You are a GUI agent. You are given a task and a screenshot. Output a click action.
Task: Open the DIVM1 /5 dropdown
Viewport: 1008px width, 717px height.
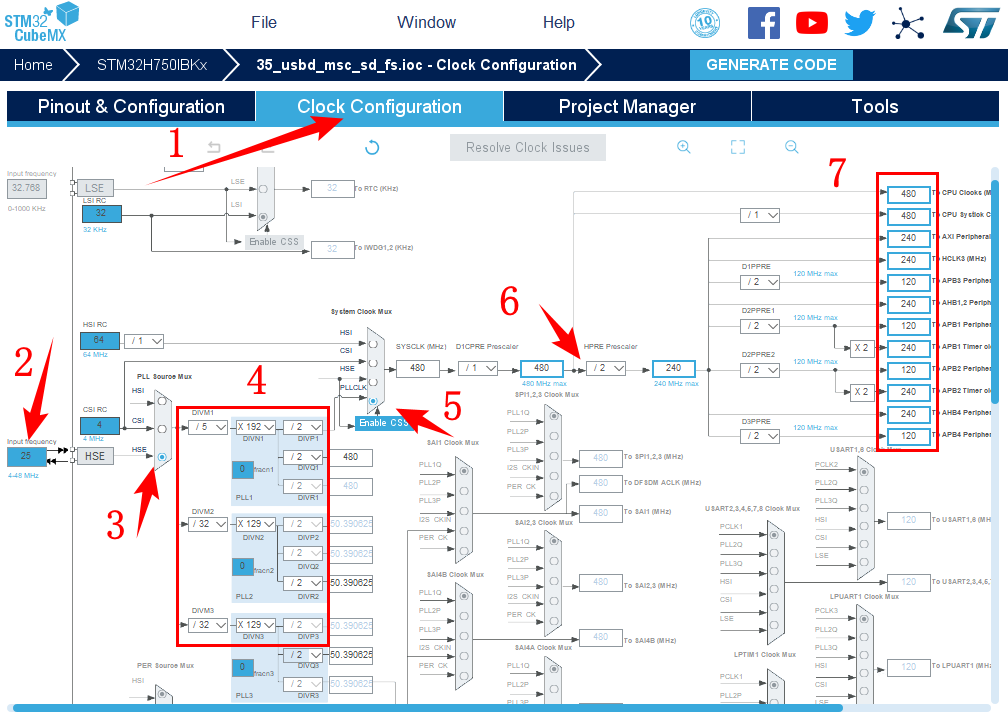[x=208, y=427]
